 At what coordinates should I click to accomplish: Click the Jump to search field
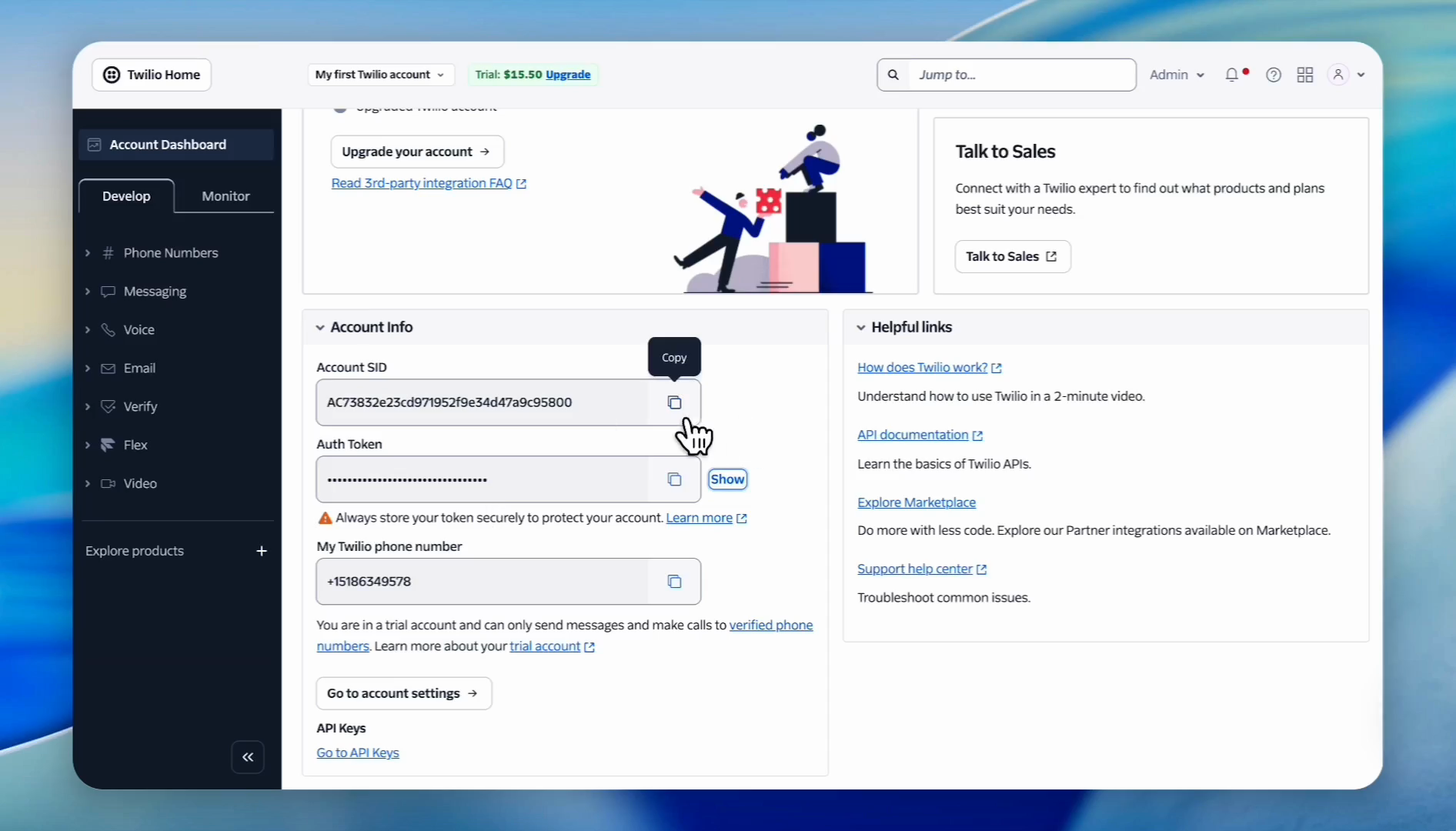pyautogui.click(x=1020, y=75)
